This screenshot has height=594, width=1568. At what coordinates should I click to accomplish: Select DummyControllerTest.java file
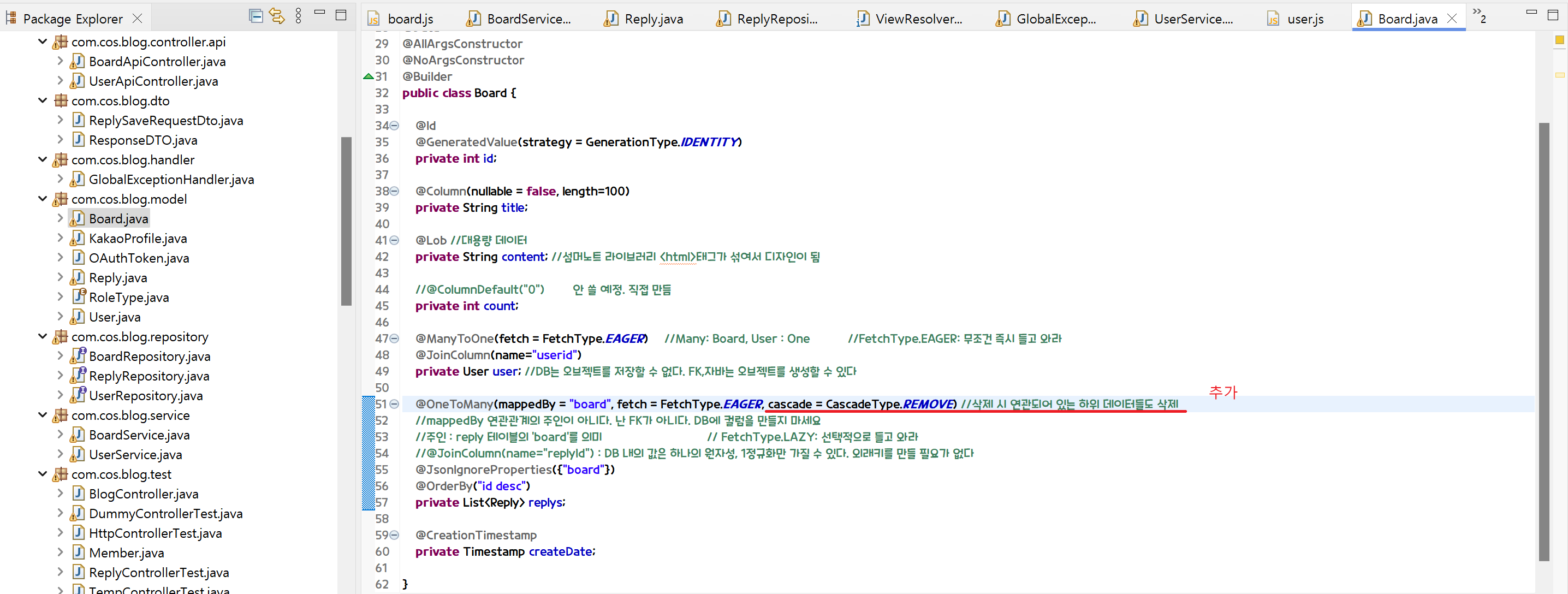pos(165,514)
